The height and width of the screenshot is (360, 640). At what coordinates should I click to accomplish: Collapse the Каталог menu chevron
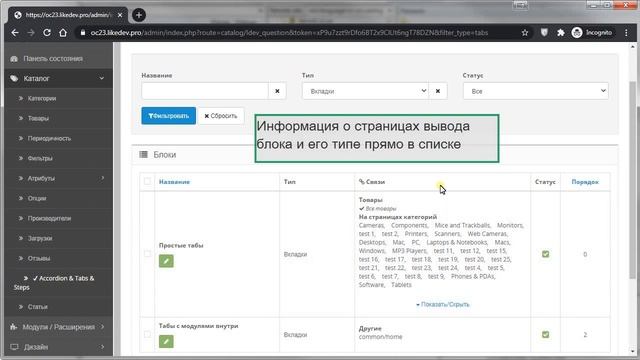tap(102, 78)
